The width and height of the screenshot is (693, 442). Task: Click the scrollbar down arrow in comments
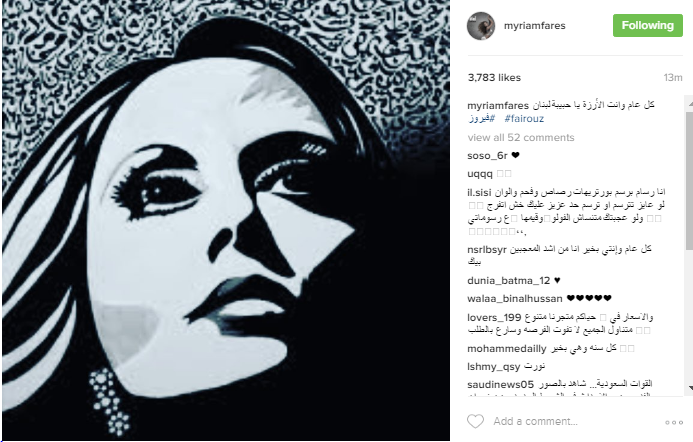pyautogui.click(x=689, y=388)
